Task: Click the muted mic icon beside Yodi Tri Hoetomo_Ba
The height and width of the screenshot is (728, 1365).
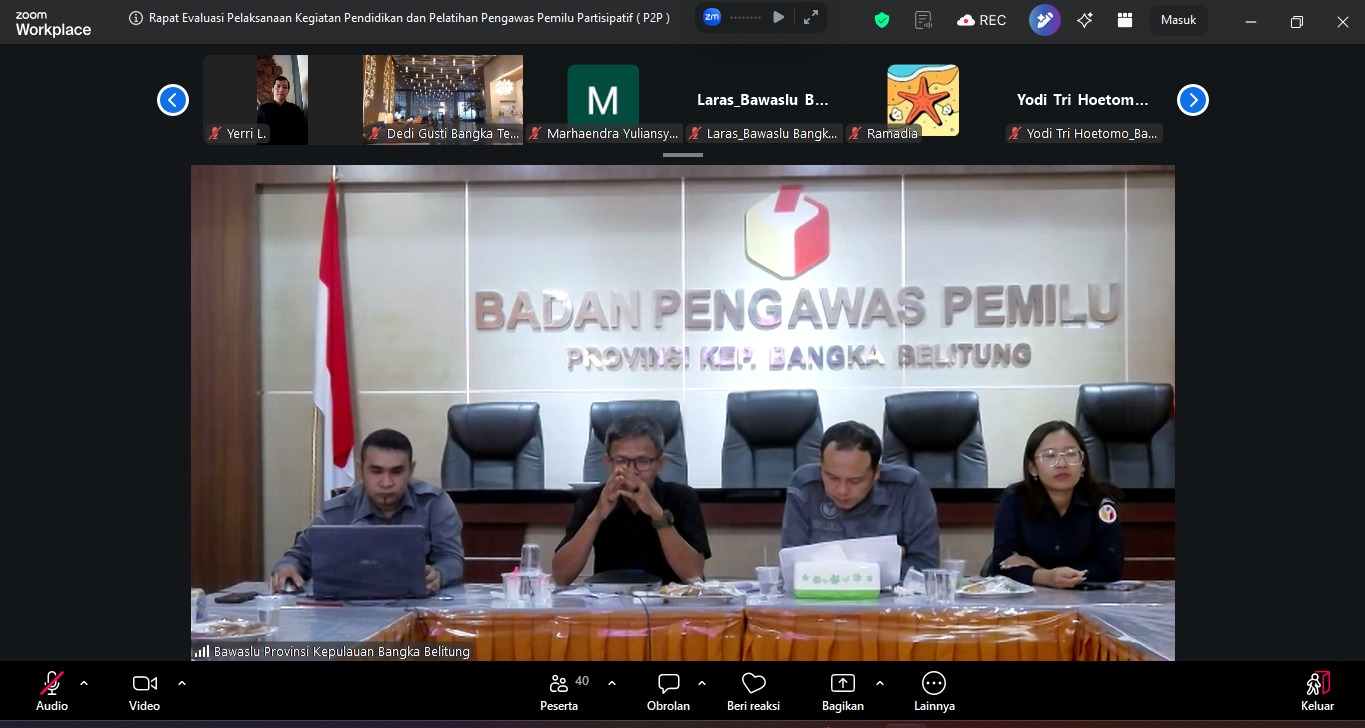Action: click(x=1015, y=133)
